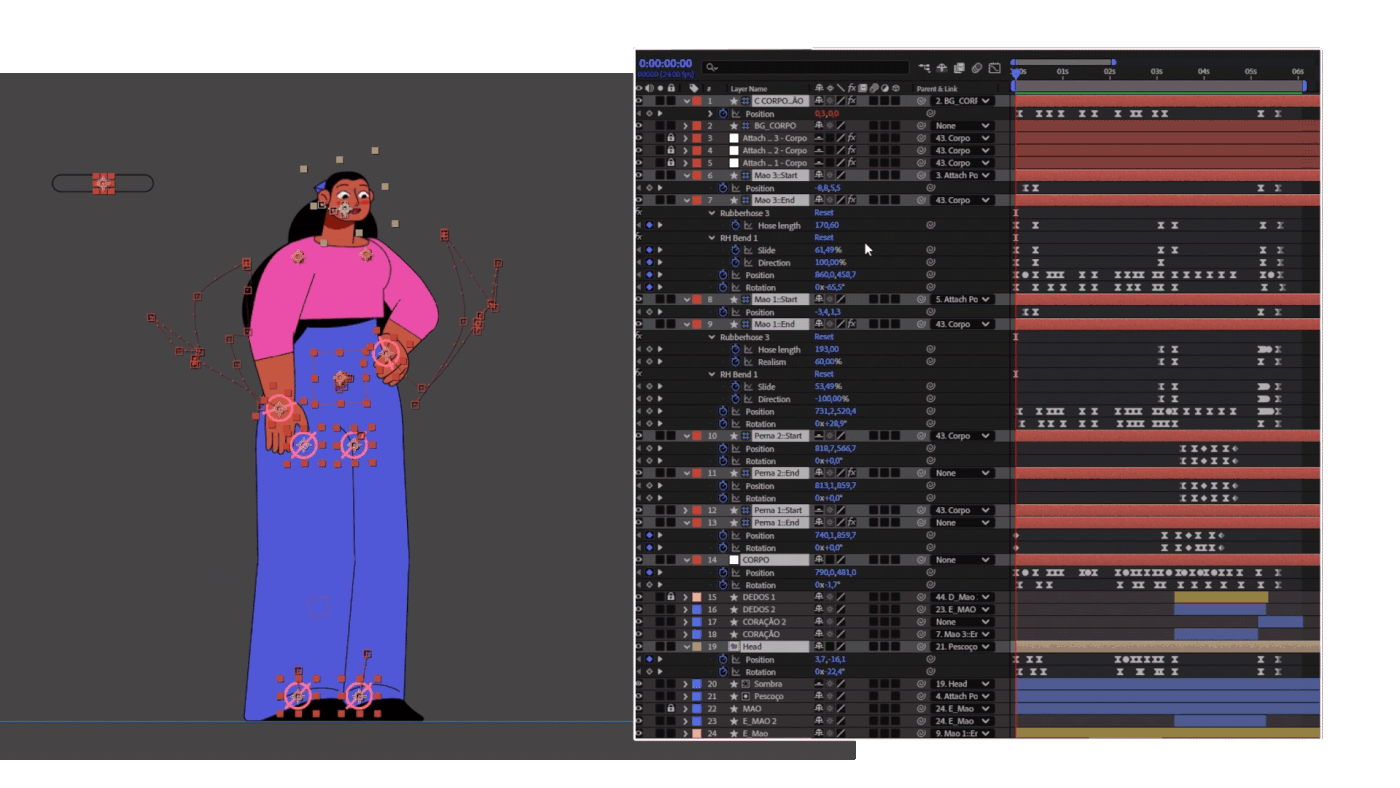Click peach label color of DEDOS 1 layer
Image resolution: width=1400 pixels, height=788 pixels.
697,597
